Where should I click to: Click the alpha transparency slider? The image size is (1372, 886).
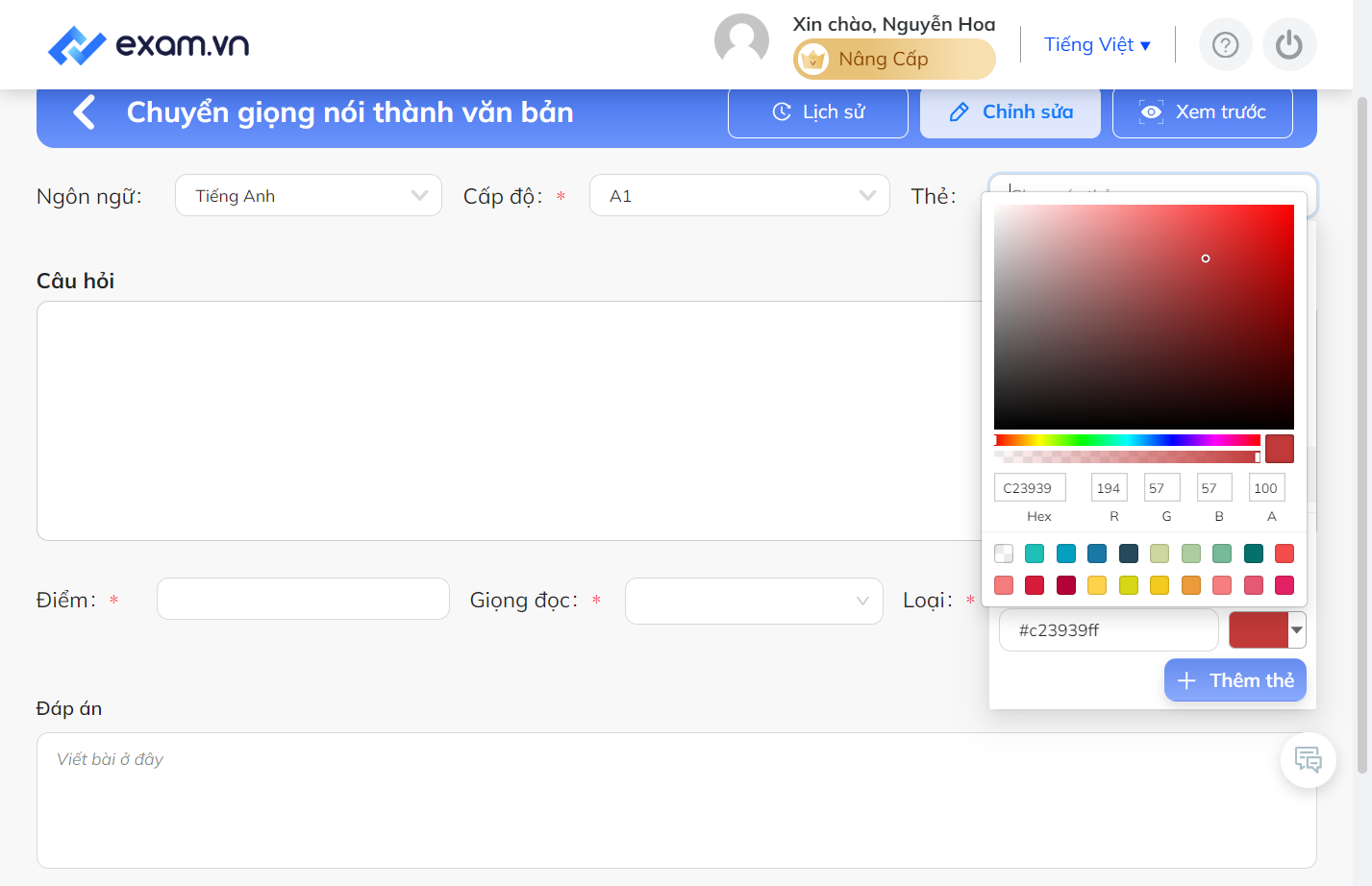point(1127,456)
